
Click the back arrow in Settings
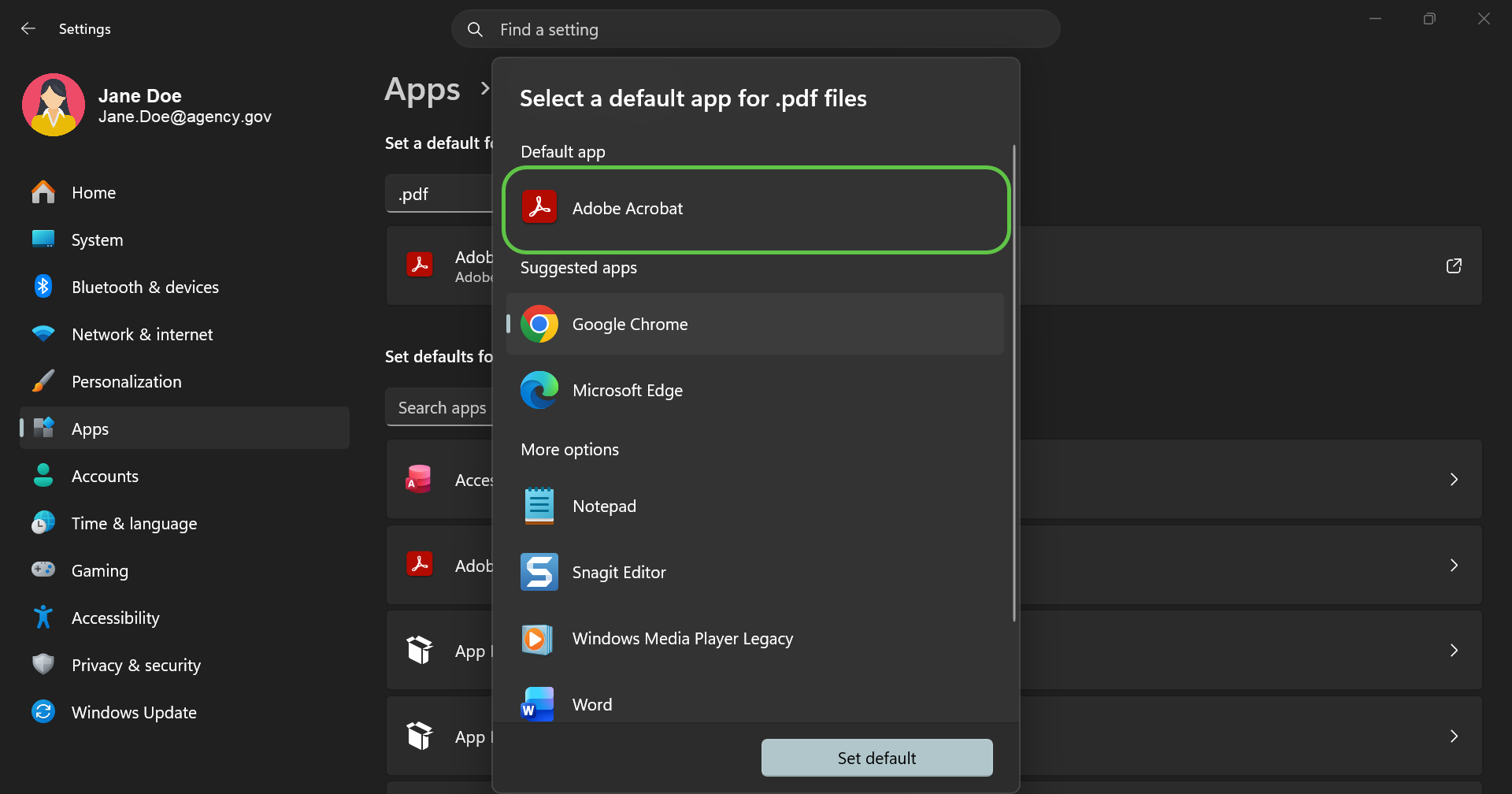click(x=28, y=29)
